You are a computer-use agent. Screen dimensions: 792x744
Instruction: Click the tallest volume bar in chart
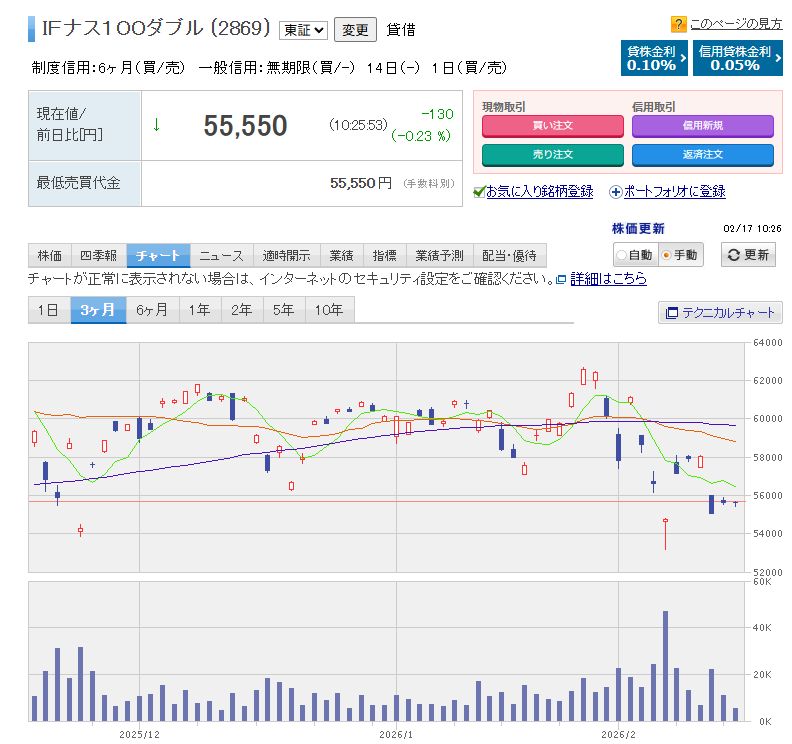(665, 665)
